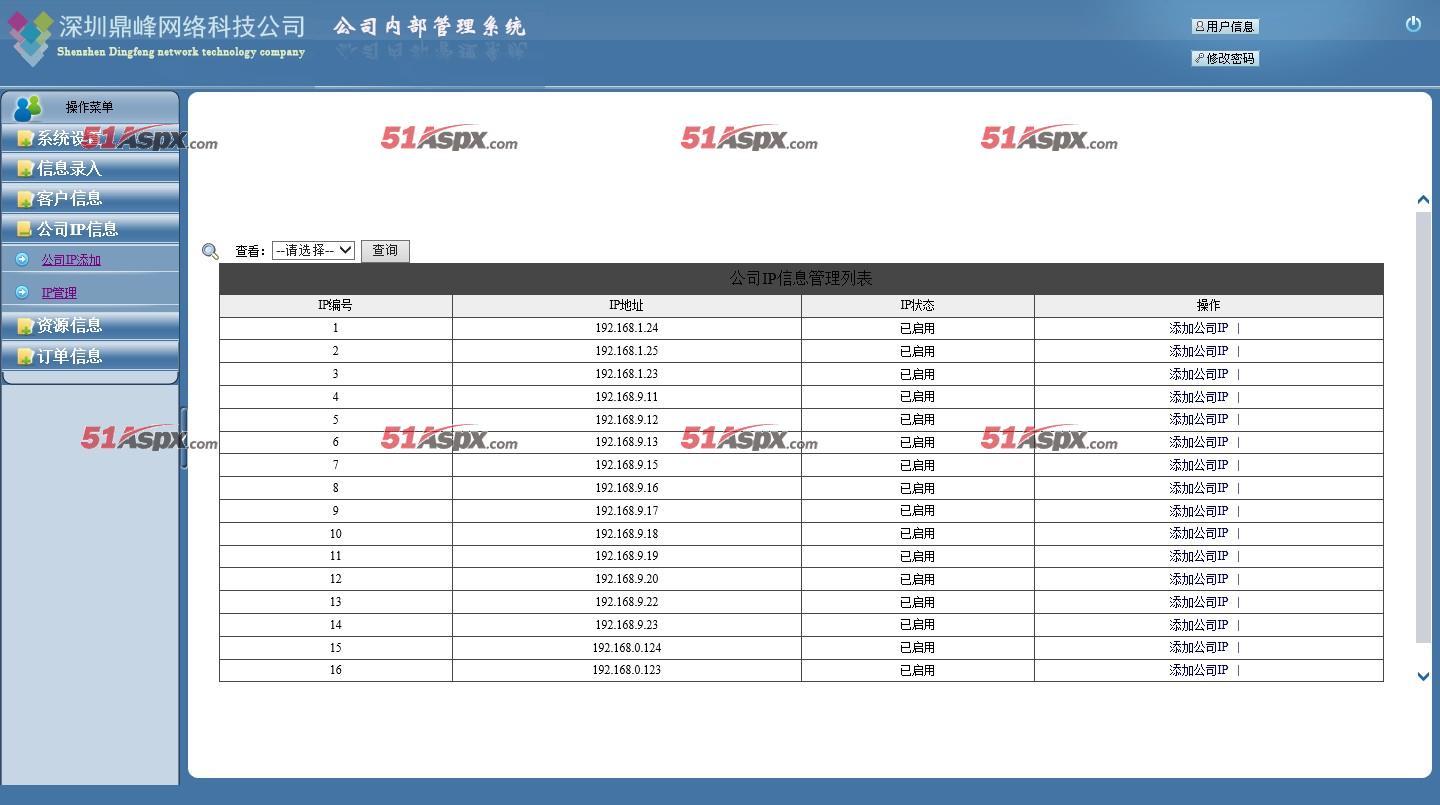
Task: Click IP编号 cell 9
Action: click(x=336, y=511)
